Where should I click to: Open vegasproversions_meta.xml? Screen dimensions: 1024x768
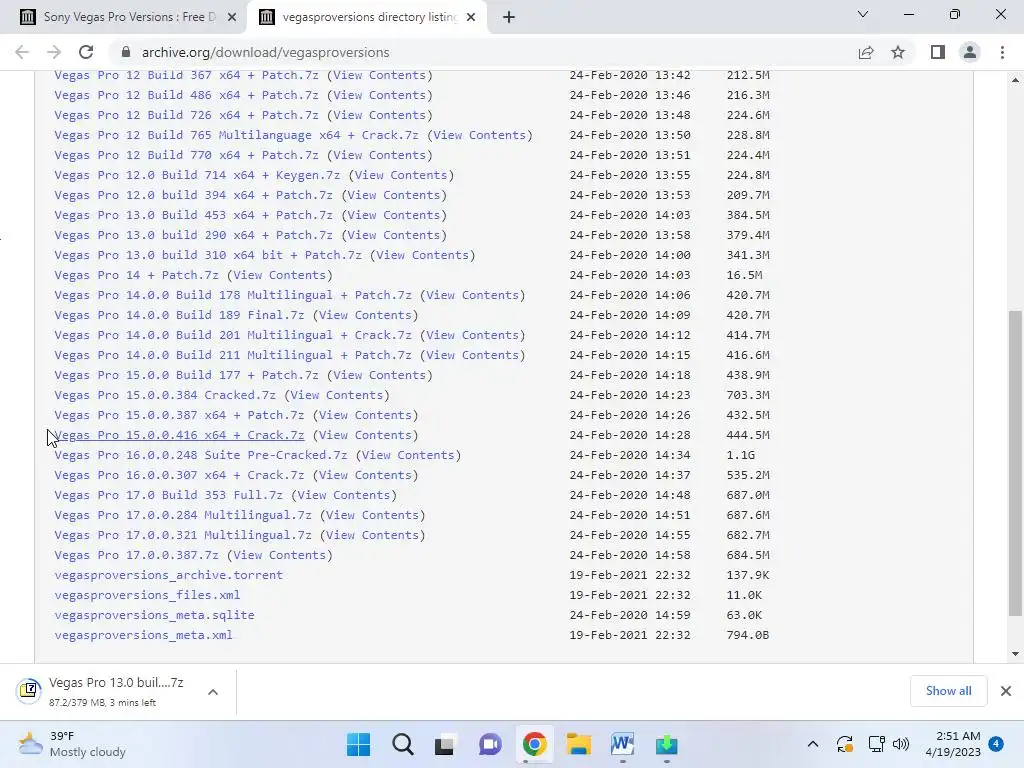(x=143, y=635)
